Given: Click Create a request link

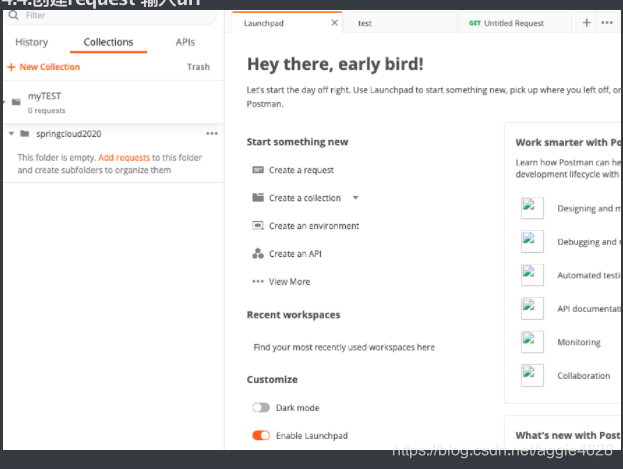Looking at the screenshot, I should click(x=301, y=170).
